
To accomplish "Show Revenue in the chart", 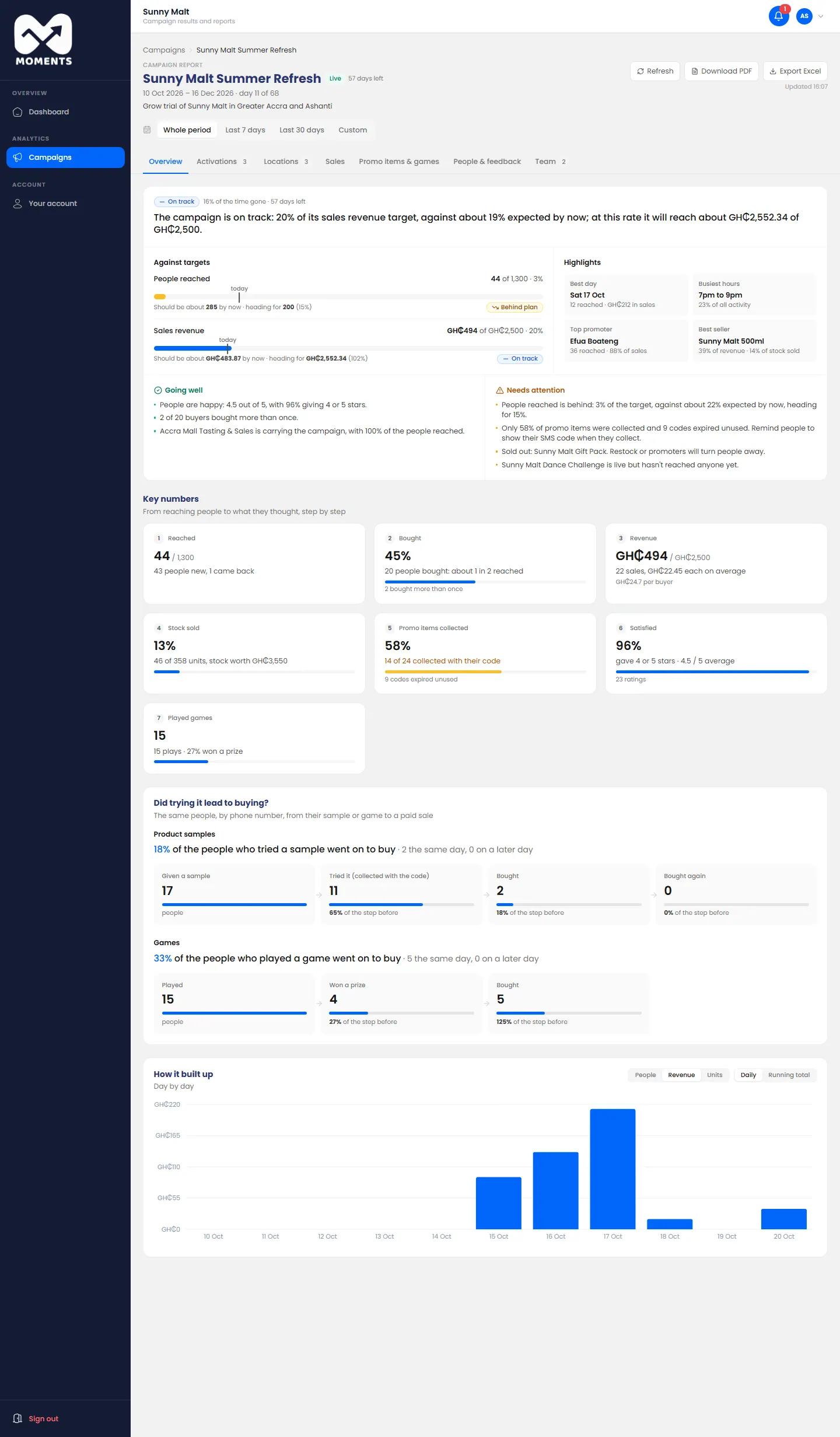I will click(x=681, y=1075).
